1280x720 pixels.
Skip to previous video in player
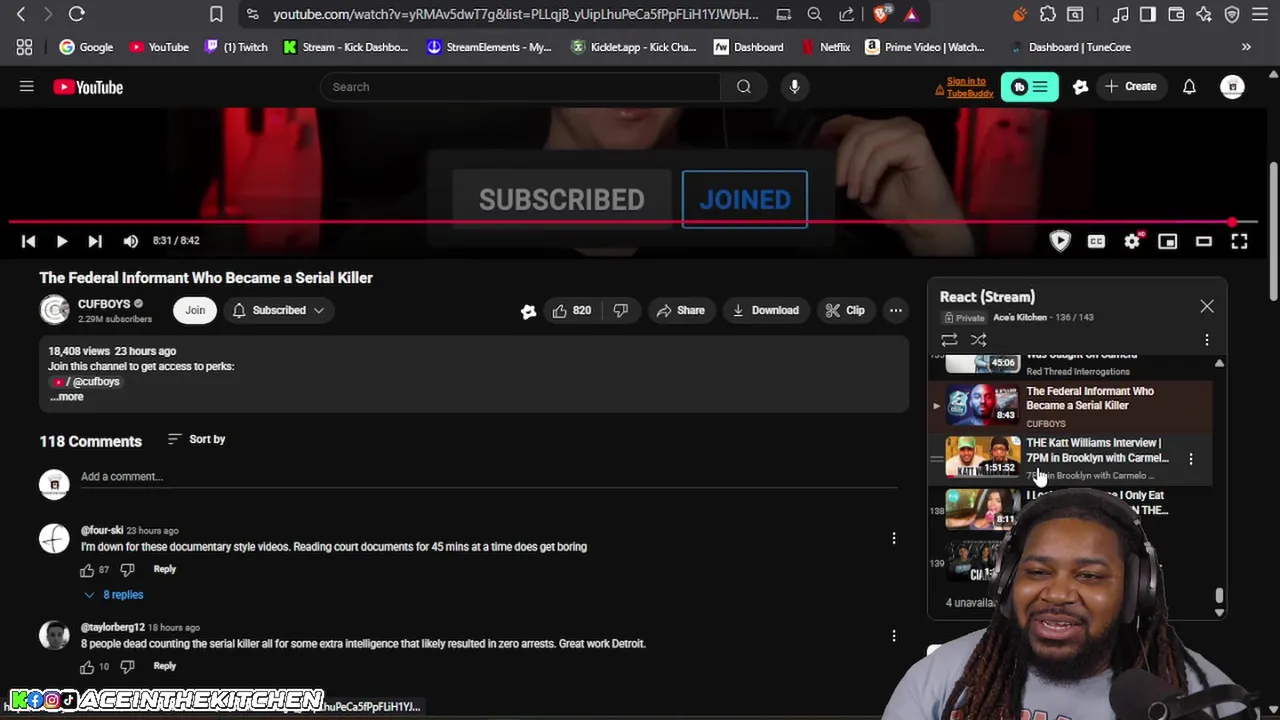[x=28, y=241]
